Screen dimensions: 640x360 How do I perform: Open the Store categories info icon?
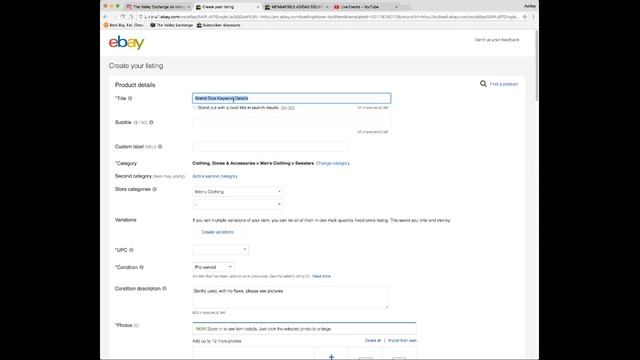[x=155, y=189]
